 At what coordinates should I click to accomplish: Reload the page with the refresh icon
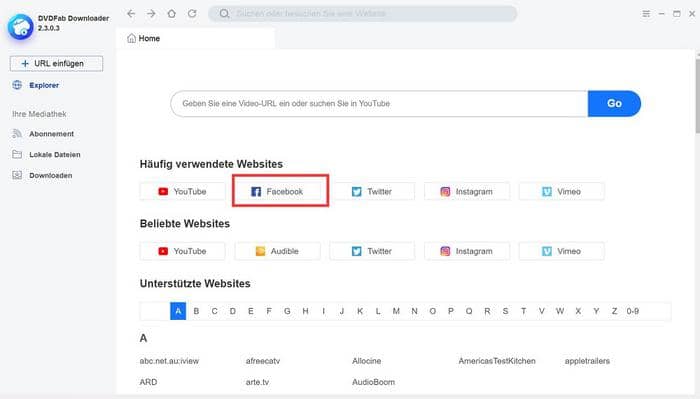[192, 13]
